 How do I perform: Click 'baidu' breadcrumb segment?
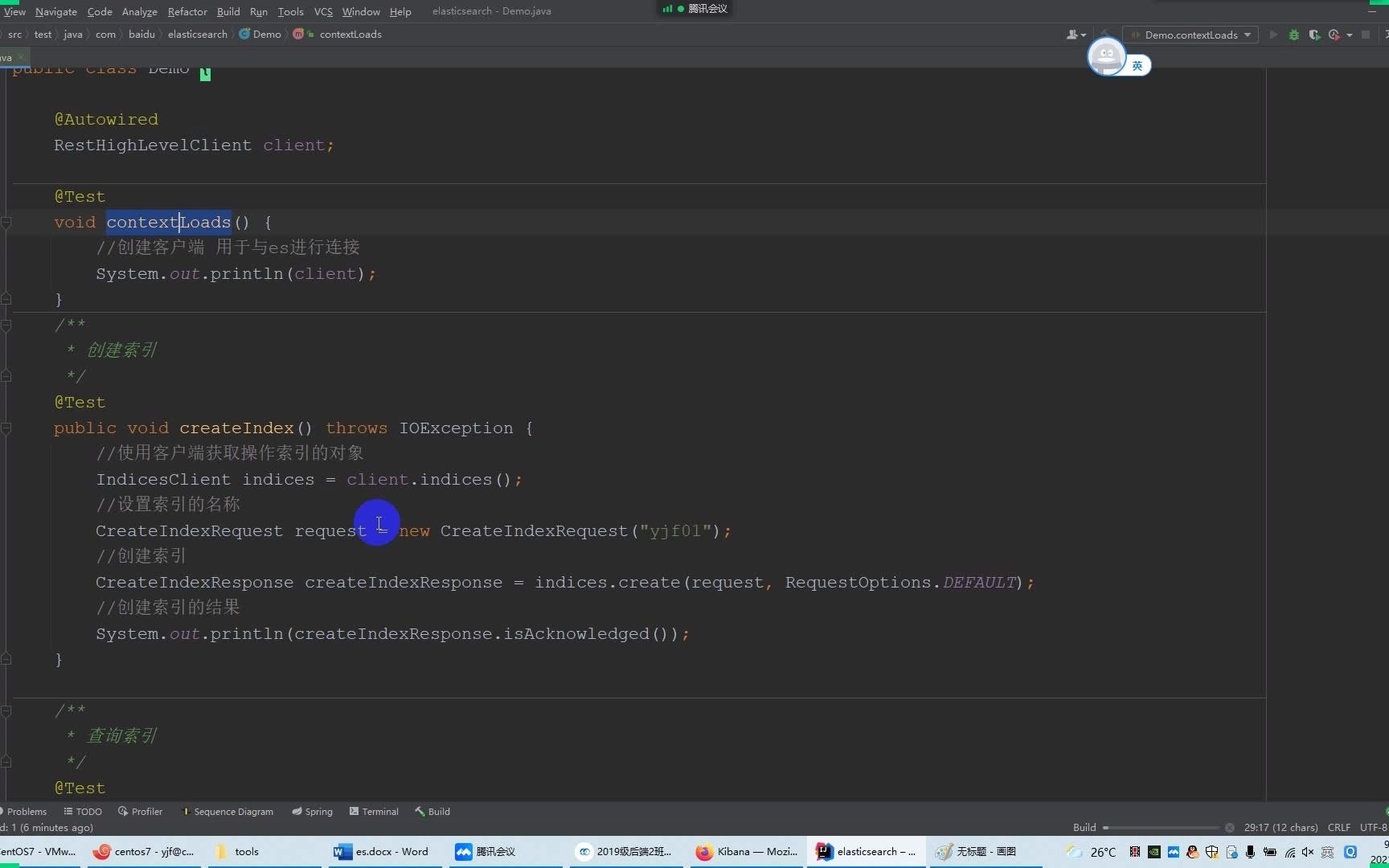pyautogui.click(x=141, y=35)
